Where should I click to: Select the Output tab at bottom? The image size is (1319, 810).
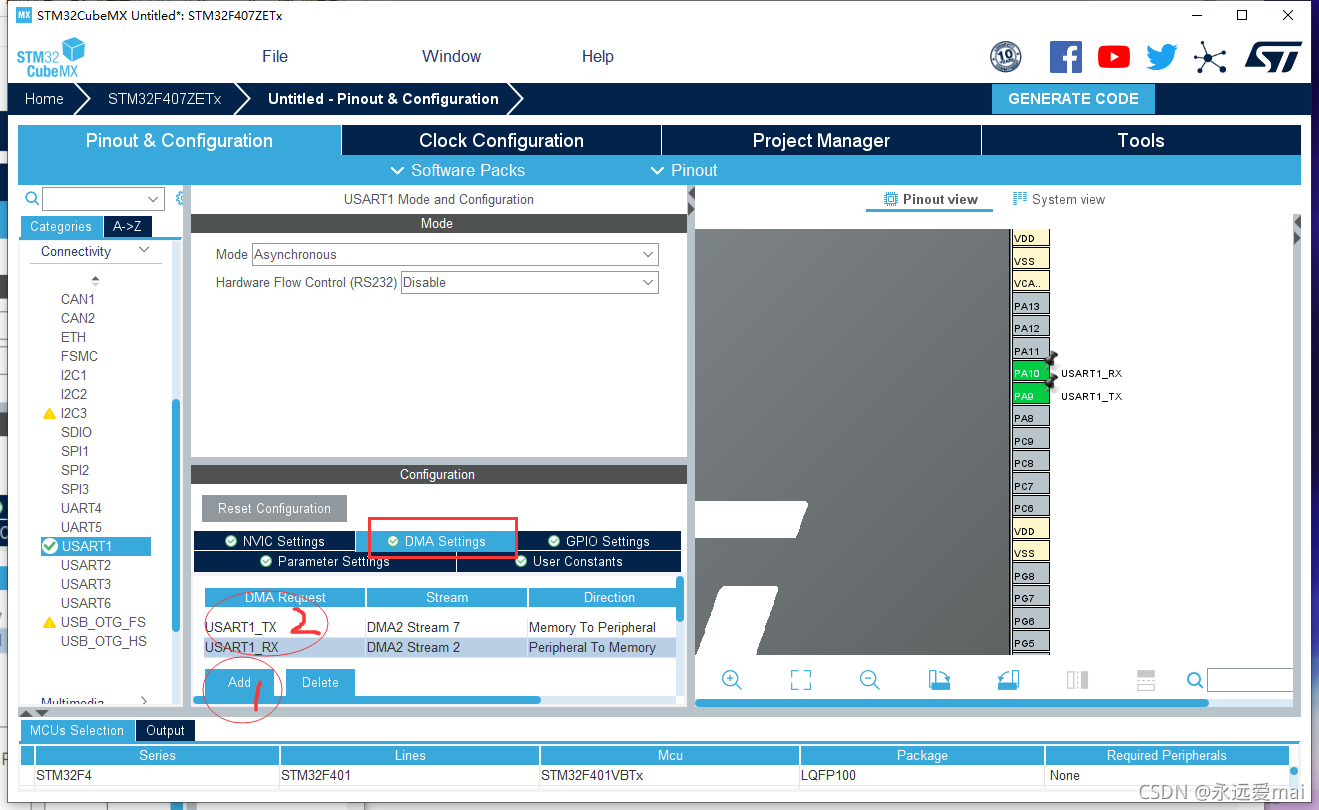click(165, 730)
